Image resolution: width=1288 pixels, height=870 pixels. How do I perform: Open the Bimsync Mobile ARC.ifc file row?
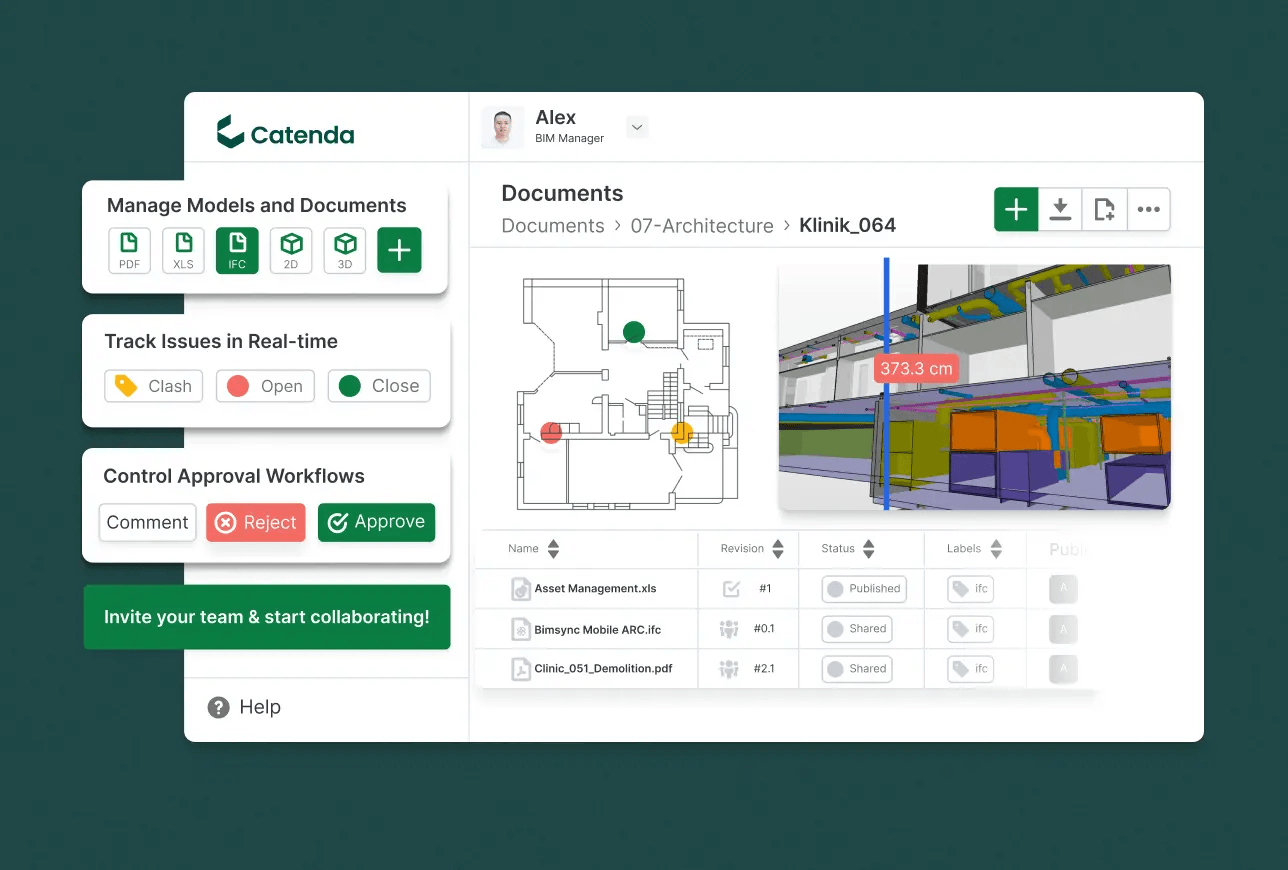[597, 629]
